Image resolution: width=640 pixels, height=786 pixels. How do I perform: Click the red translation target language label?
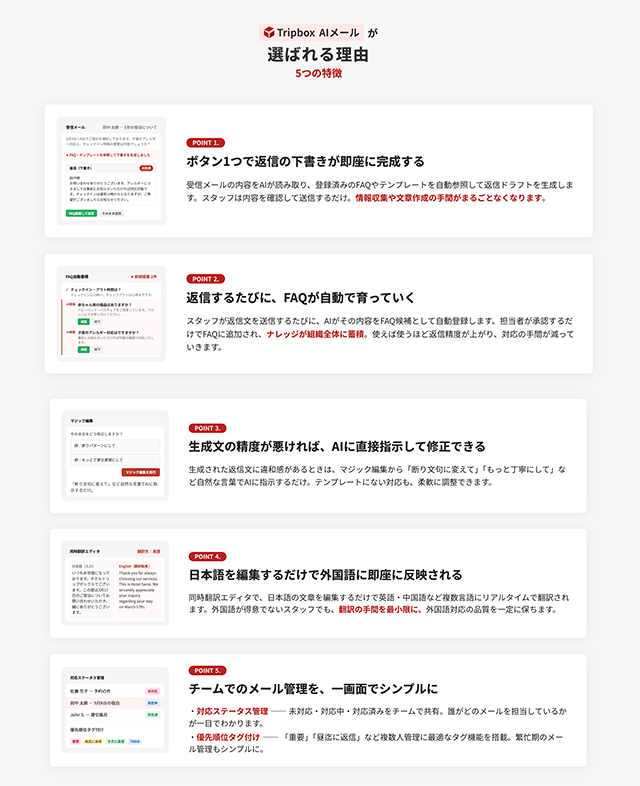[149, 551]
